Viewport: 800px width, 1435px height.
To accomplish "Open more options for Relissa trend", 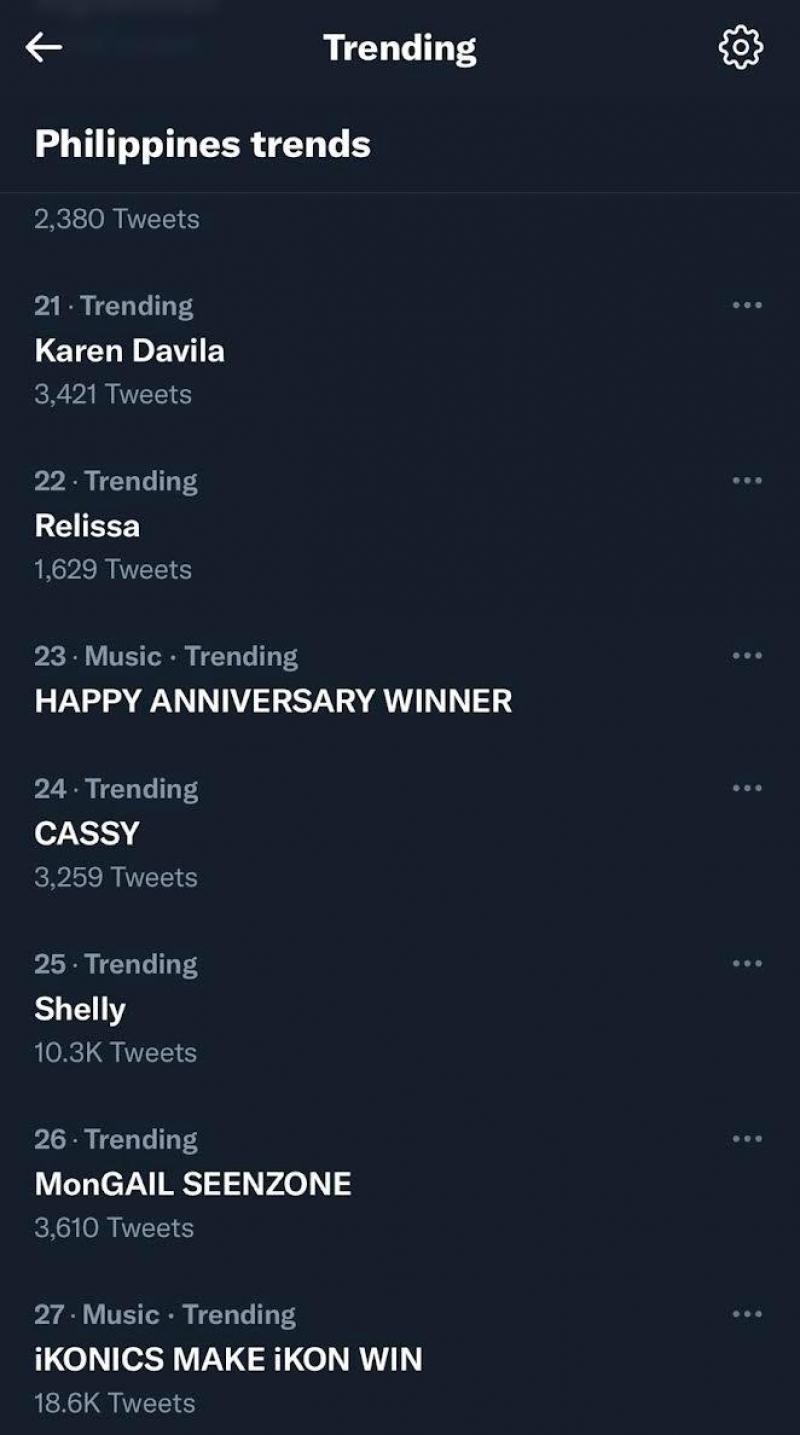I will (747, 481).
